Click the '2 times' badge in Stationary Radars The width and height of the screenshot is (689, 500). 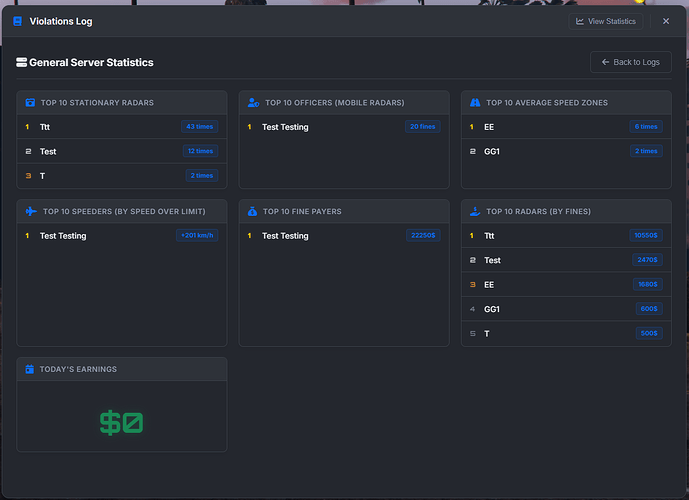tap(202, 176)
